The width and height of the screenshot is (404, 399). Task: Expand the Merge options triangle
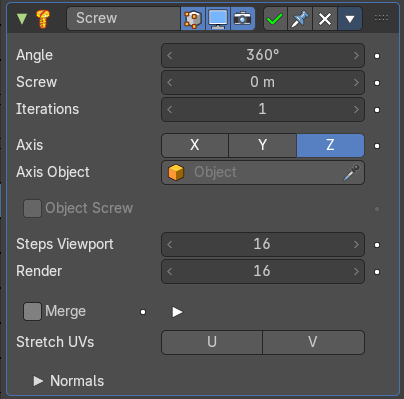click(x=177, y=312)
